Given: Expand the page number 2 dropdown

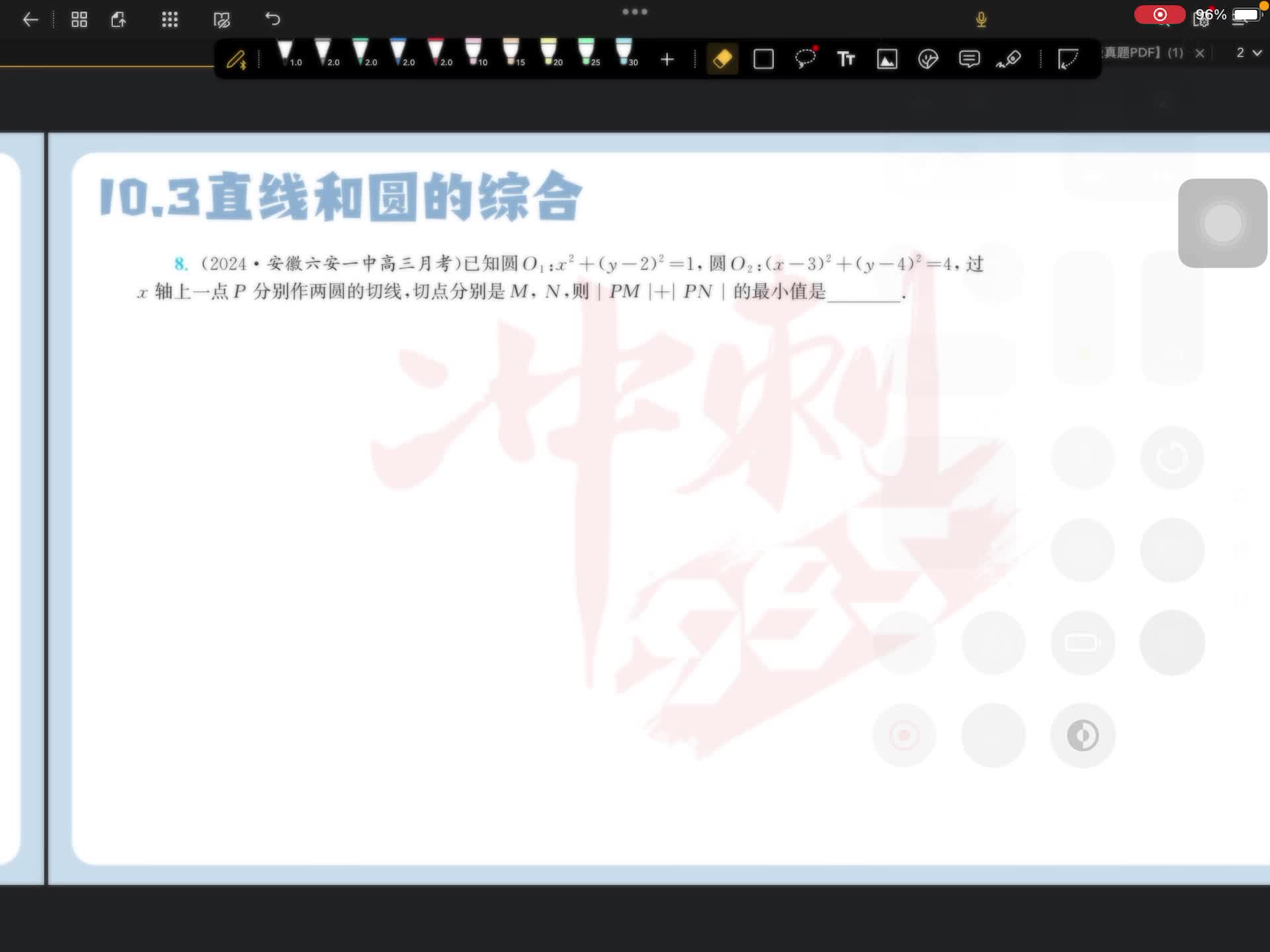Looking at the screenshot, I should (1249, 52).
